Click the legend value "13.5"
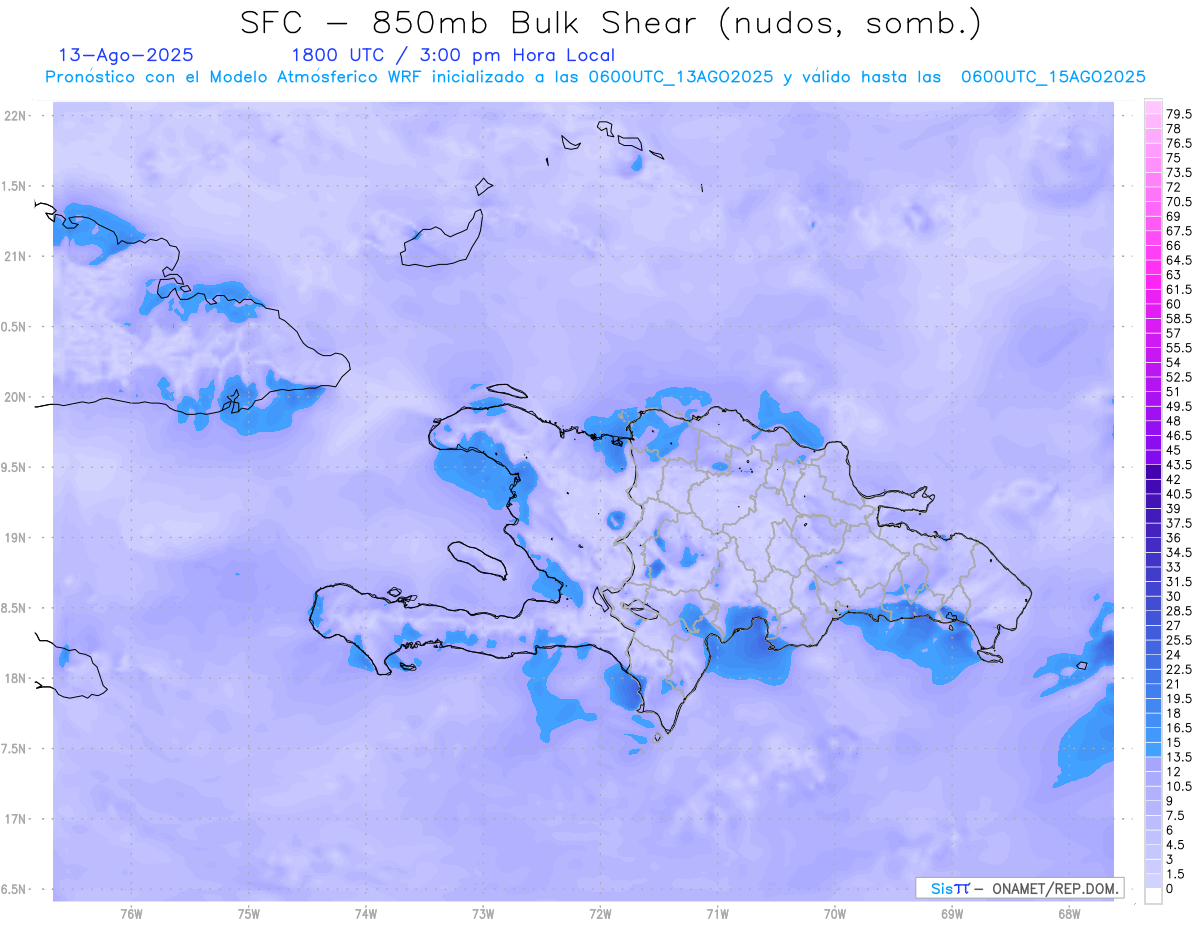The height and width of the screenshot is (927, 1200). coord(1179,755)
